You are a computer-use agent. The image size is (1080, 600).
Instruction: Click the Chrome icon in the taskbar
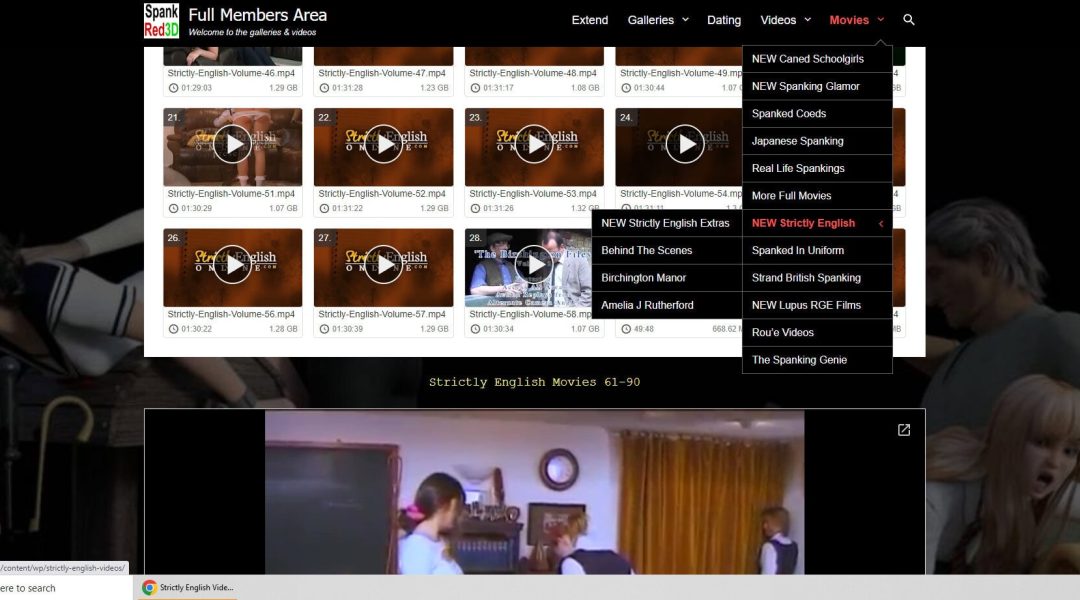click(x=149, y=588)
